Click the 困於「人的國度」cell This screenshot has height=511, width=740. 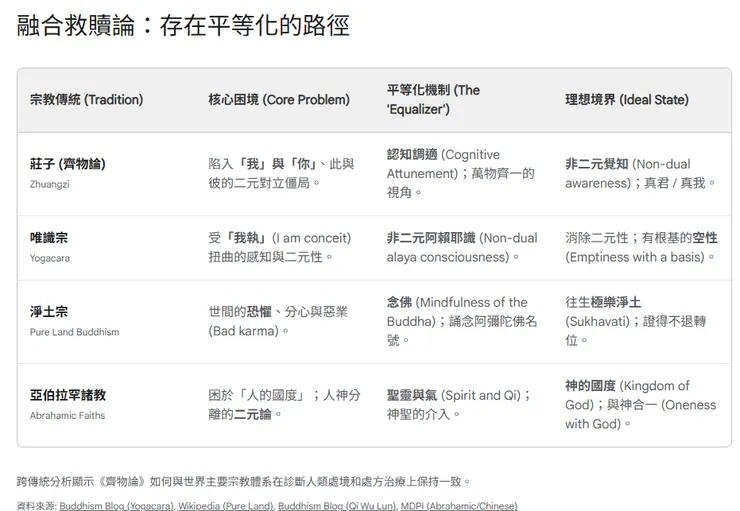(x=284, y=405)
